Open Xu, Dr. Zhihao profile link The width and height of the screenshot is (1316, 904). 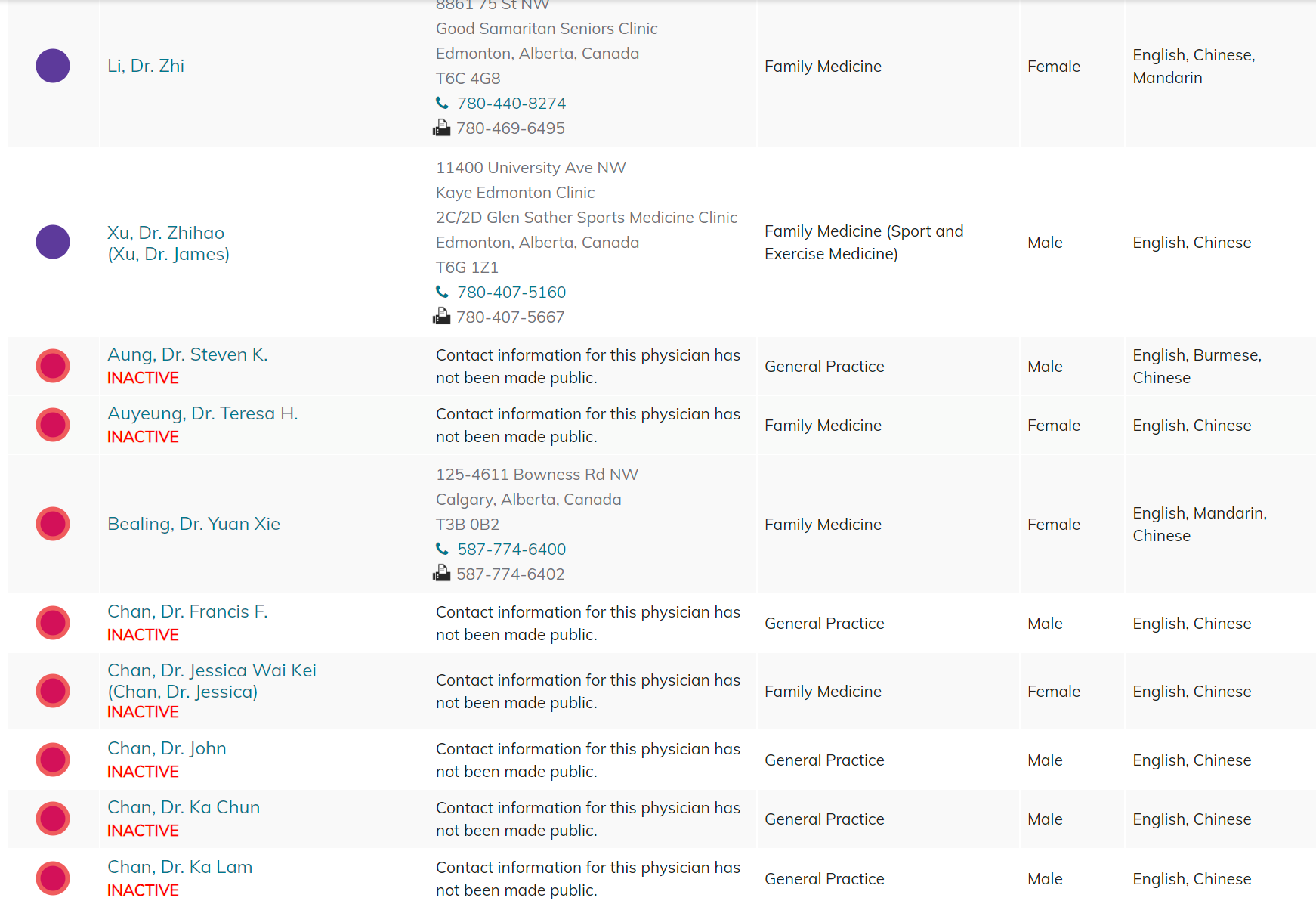(x=165, y=233)
